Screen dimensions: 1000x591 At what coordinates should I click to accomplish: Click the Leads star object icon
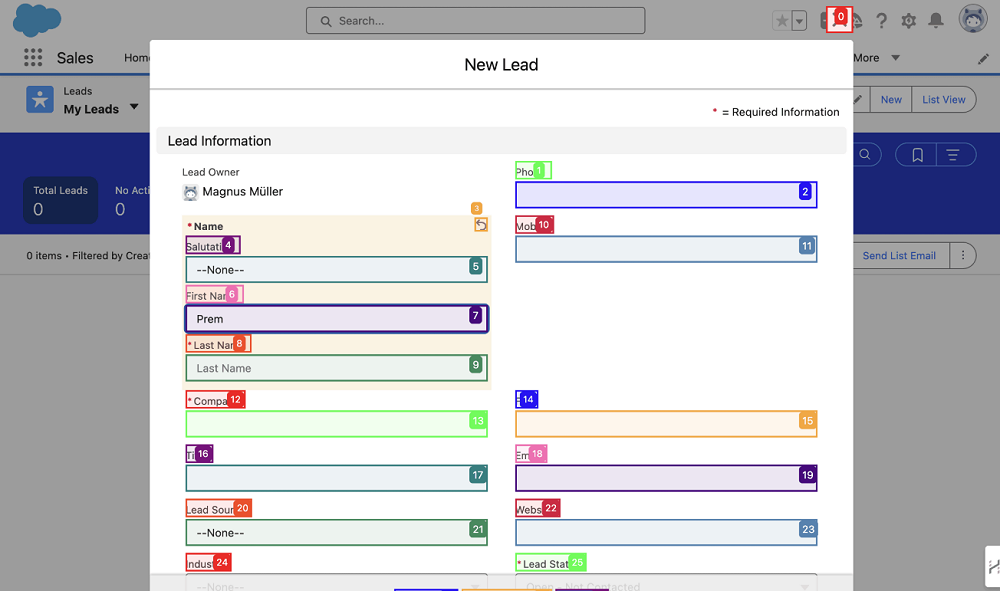point(40,99)
